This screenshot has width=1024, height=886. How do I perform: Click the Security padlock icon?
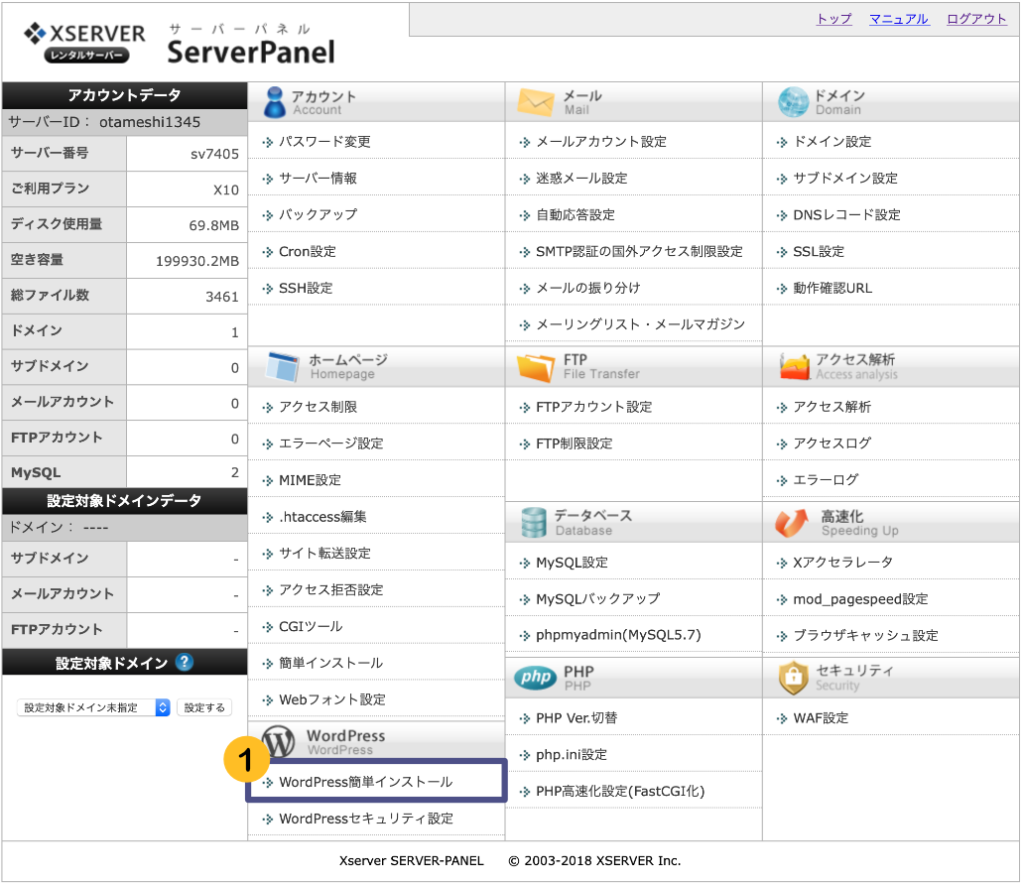793,677
